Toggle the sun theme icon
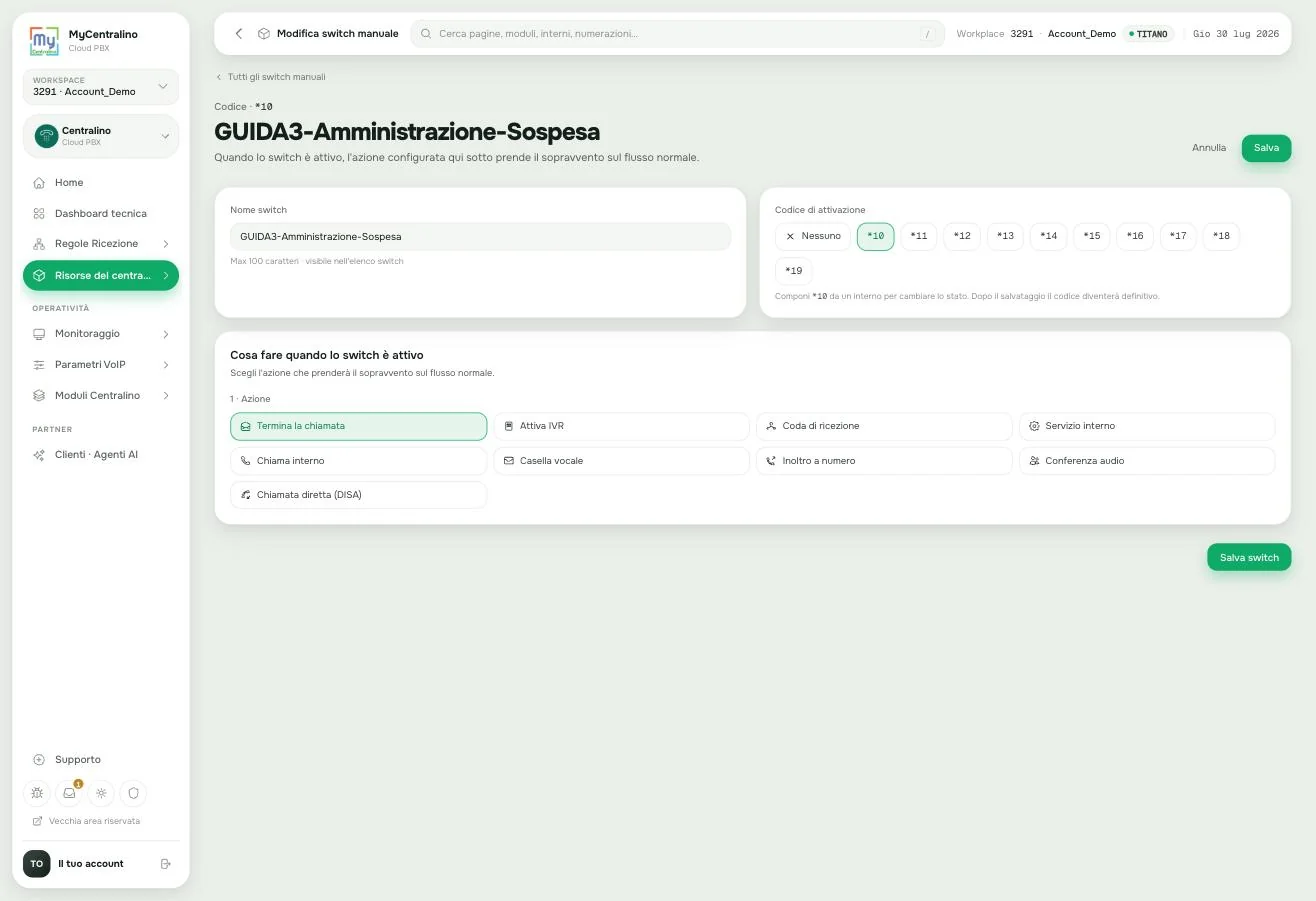This screenshot has width=1316, height=901. [101, 793]
